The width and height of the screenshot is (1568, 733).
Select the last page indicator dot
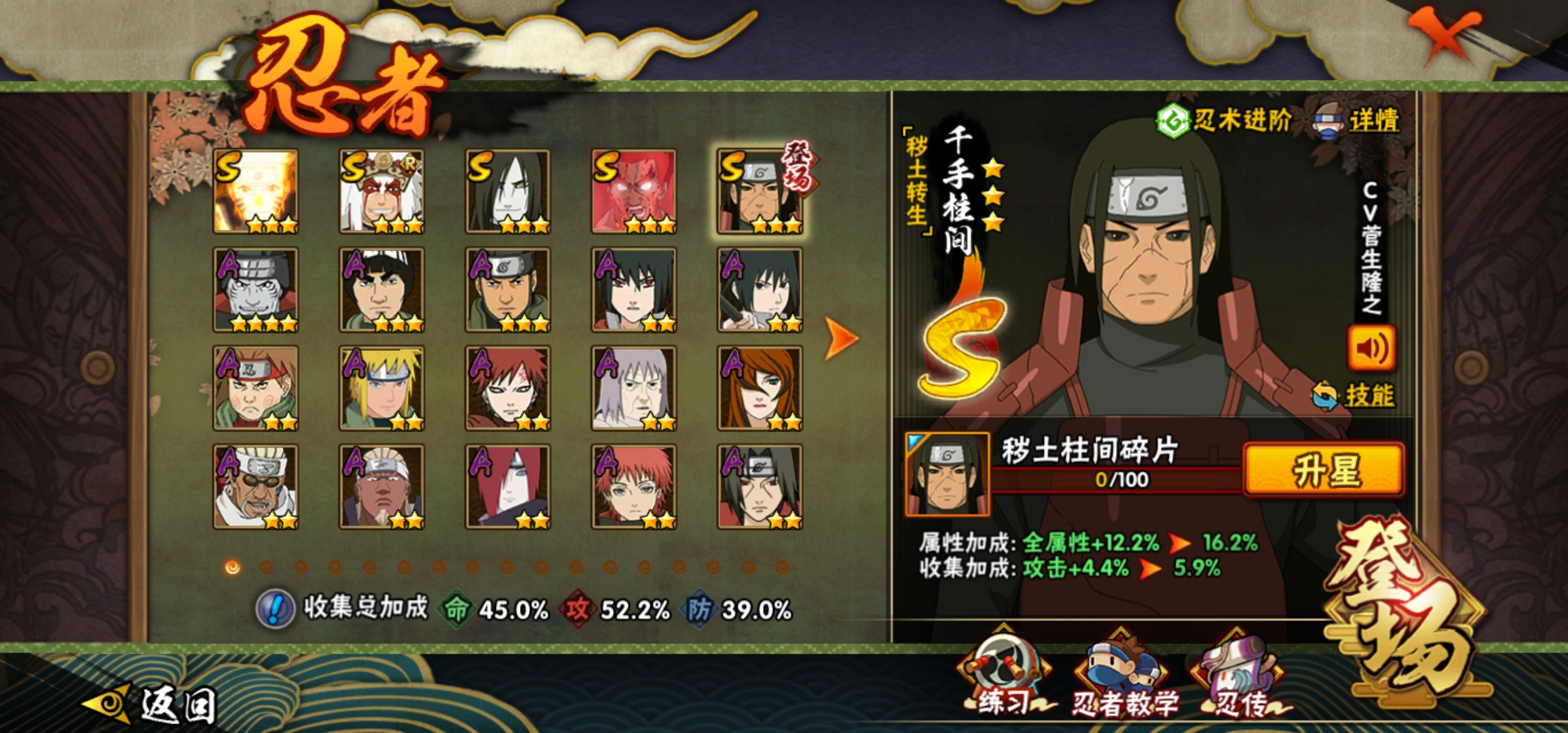point(782,567)
